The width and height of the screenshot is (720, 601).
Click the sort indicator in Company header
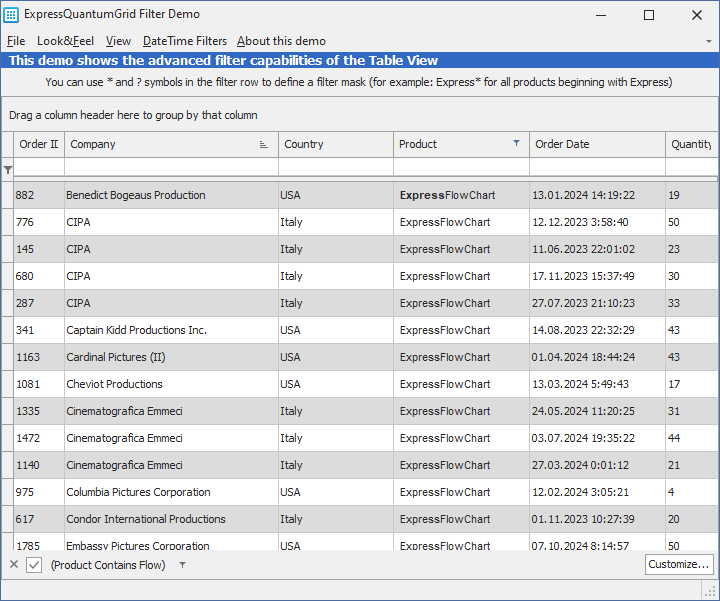click(x=264, y=145)
